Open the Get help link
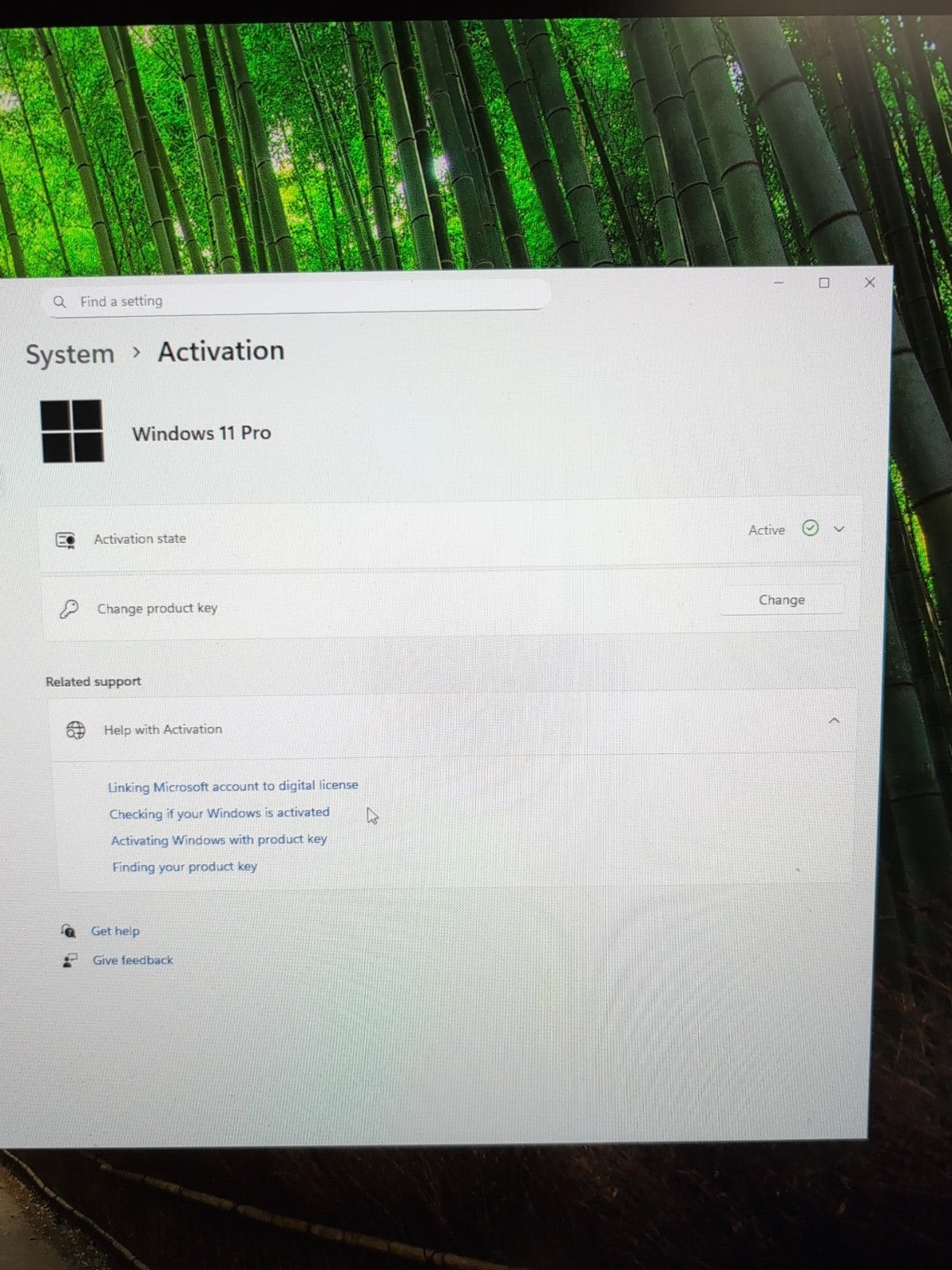 tap(115, 931)
